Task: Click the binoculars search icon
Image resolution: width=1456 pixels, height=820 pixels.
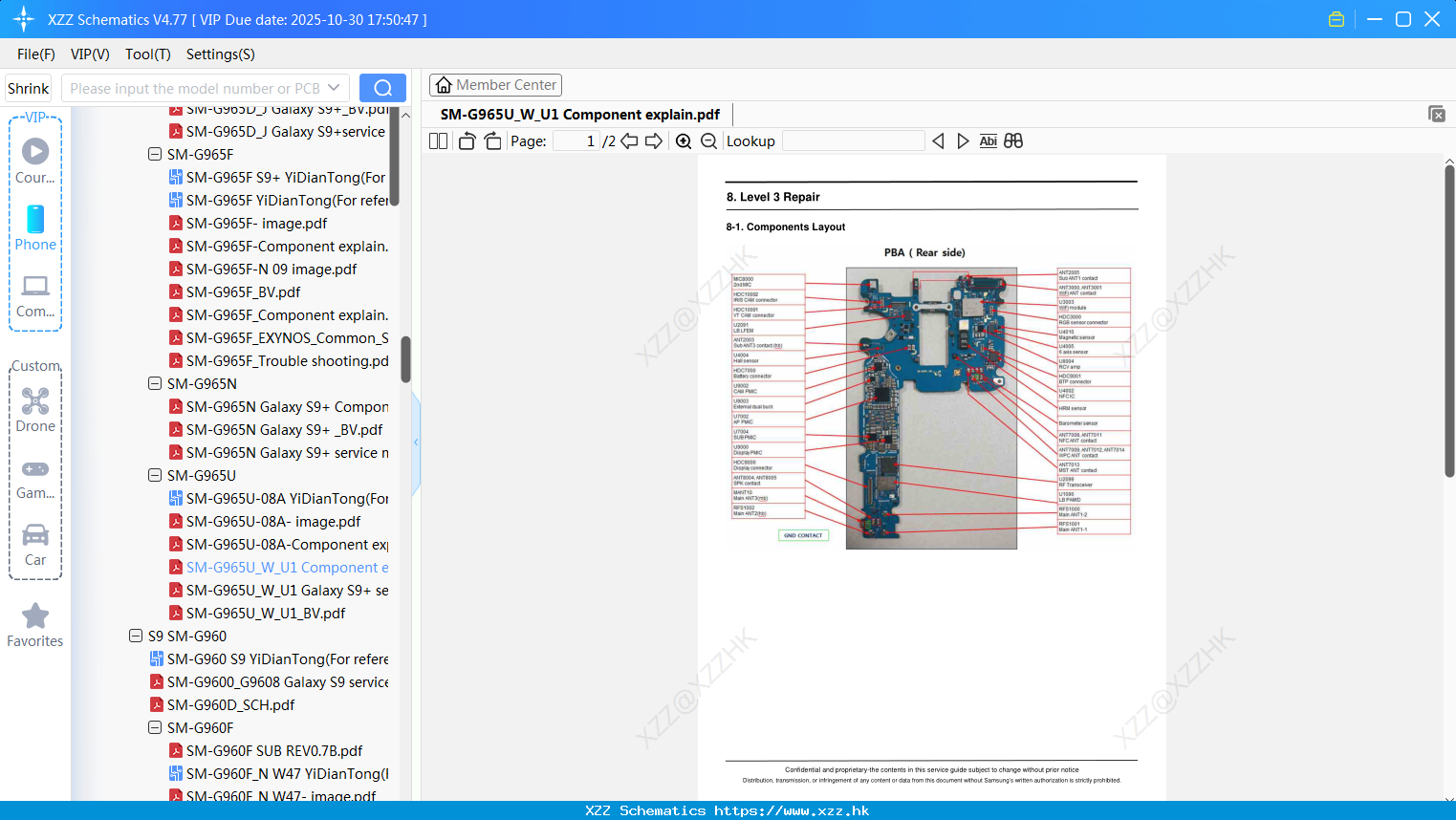Action: (1013, 141)
